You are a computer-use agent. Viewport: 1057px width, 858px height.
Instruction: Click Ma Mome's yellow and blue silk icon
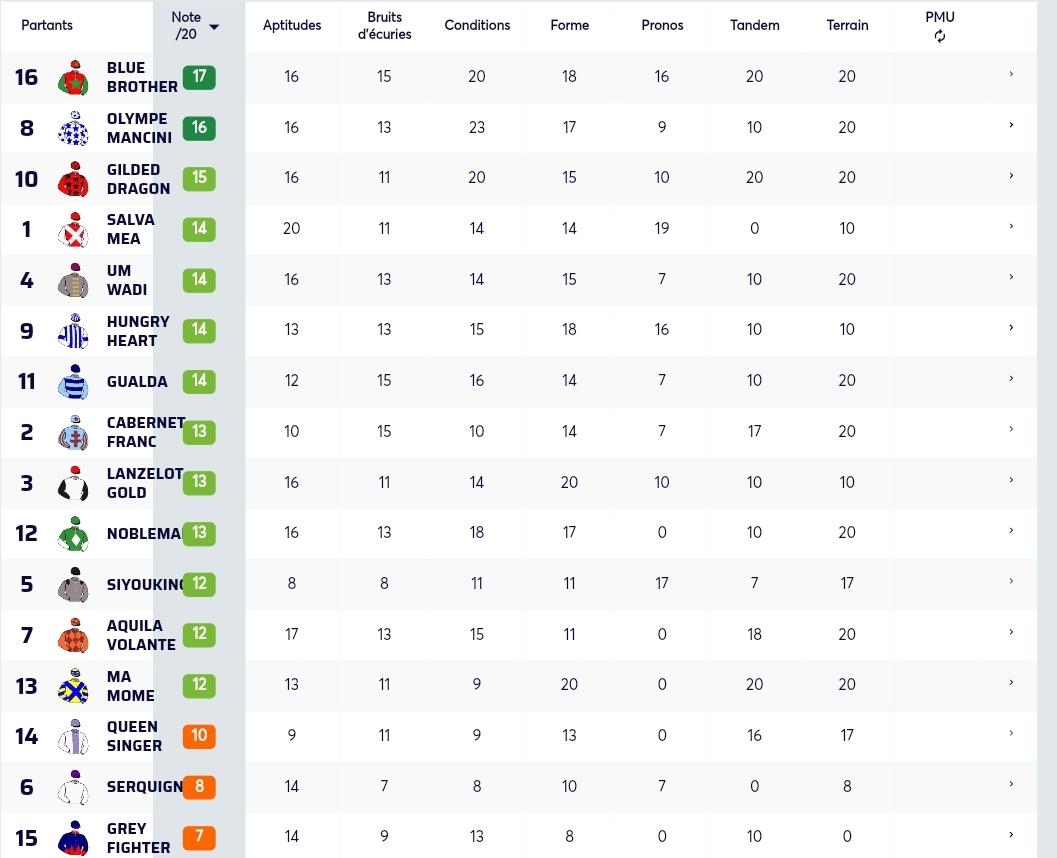tap(73, 686)
